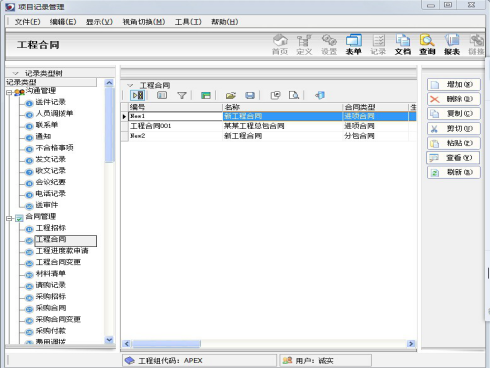Select the 工程合同001 row in table
Viewport: 491px width, 369px height.
[268, 126]
